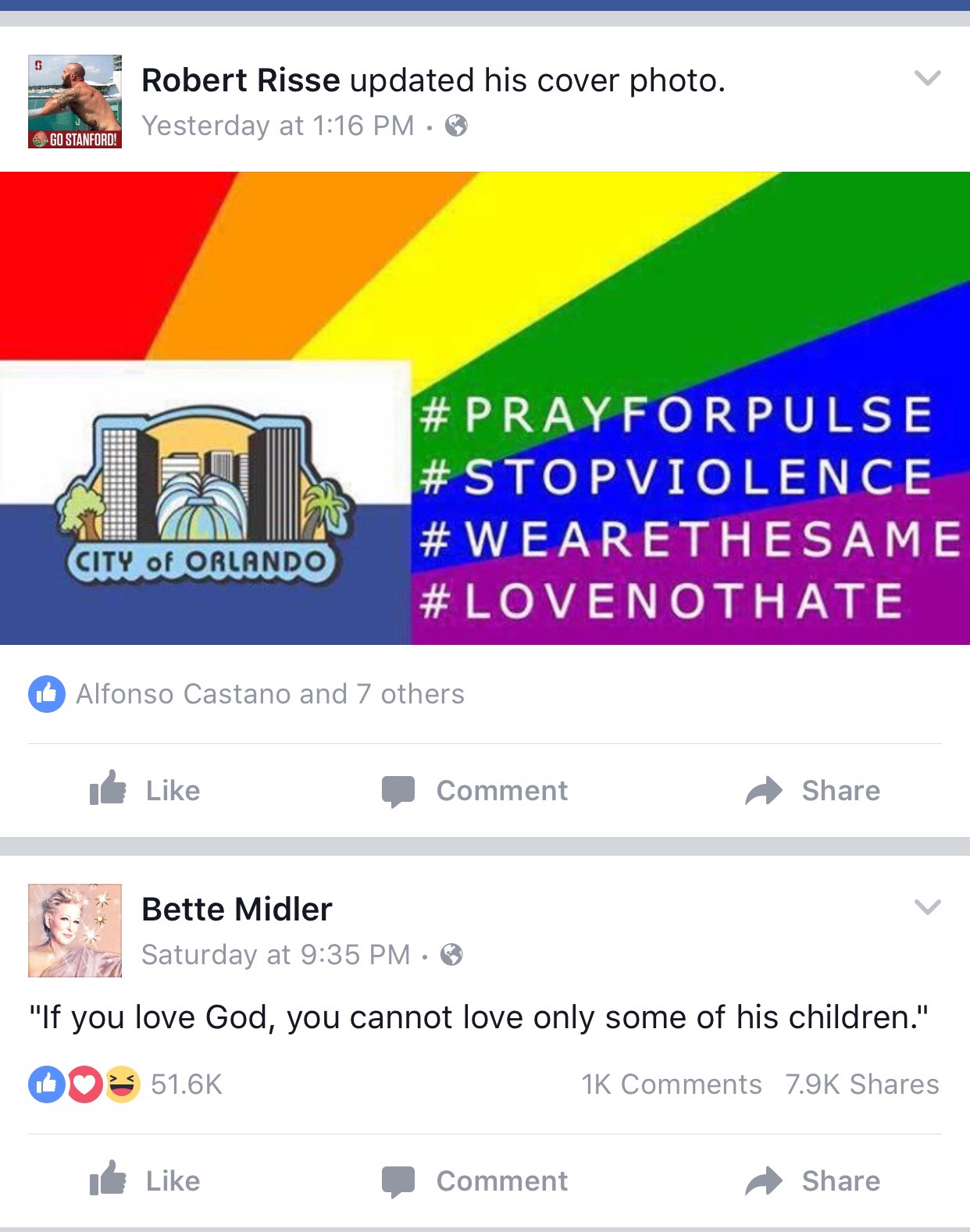Open the rainbow City of Orlando cover photo
This screenshot has height=1232, width=970.
click(x=485, y=408)
